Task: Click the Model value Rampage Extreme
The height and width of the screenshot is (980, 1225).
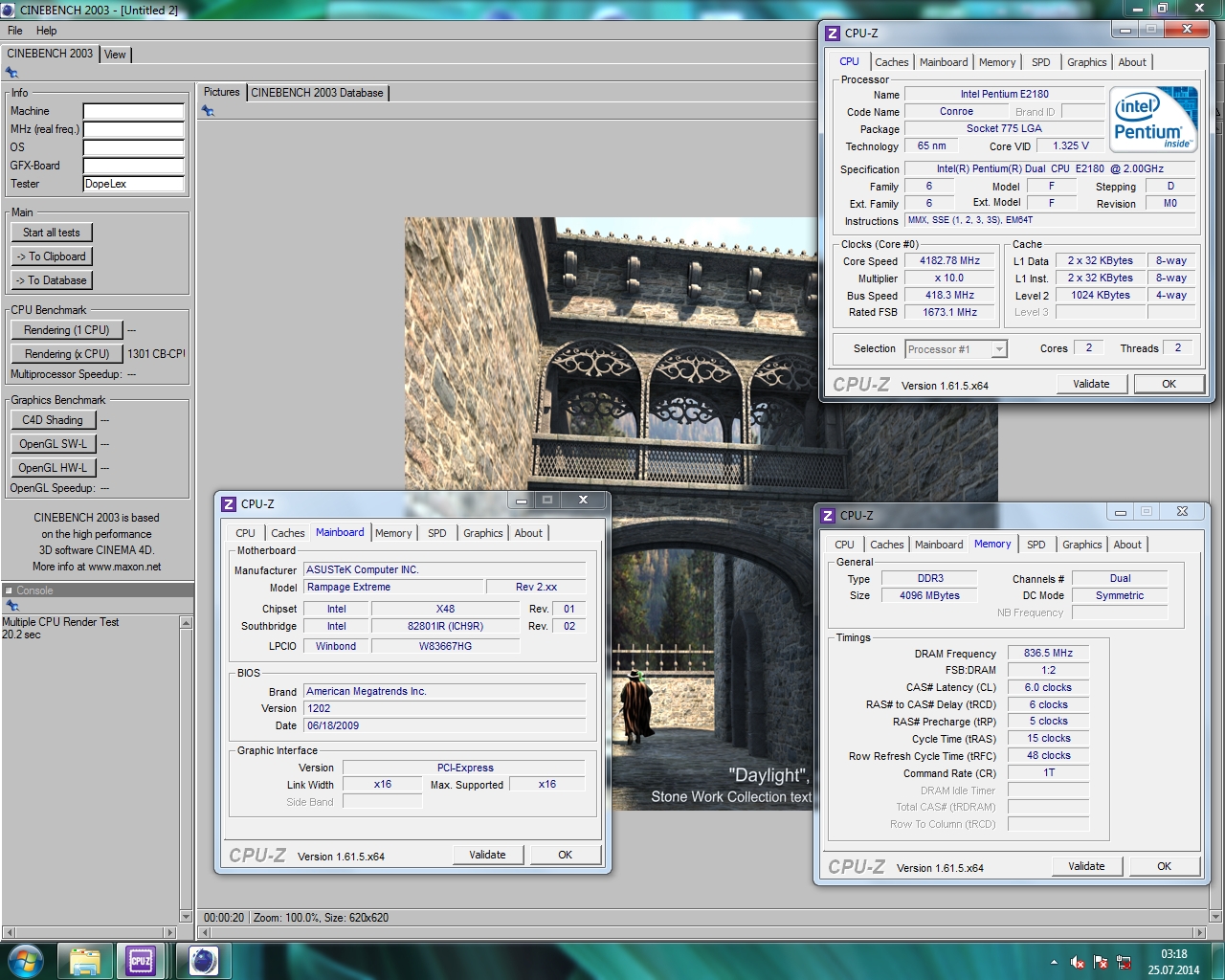Action: (392, 588)
